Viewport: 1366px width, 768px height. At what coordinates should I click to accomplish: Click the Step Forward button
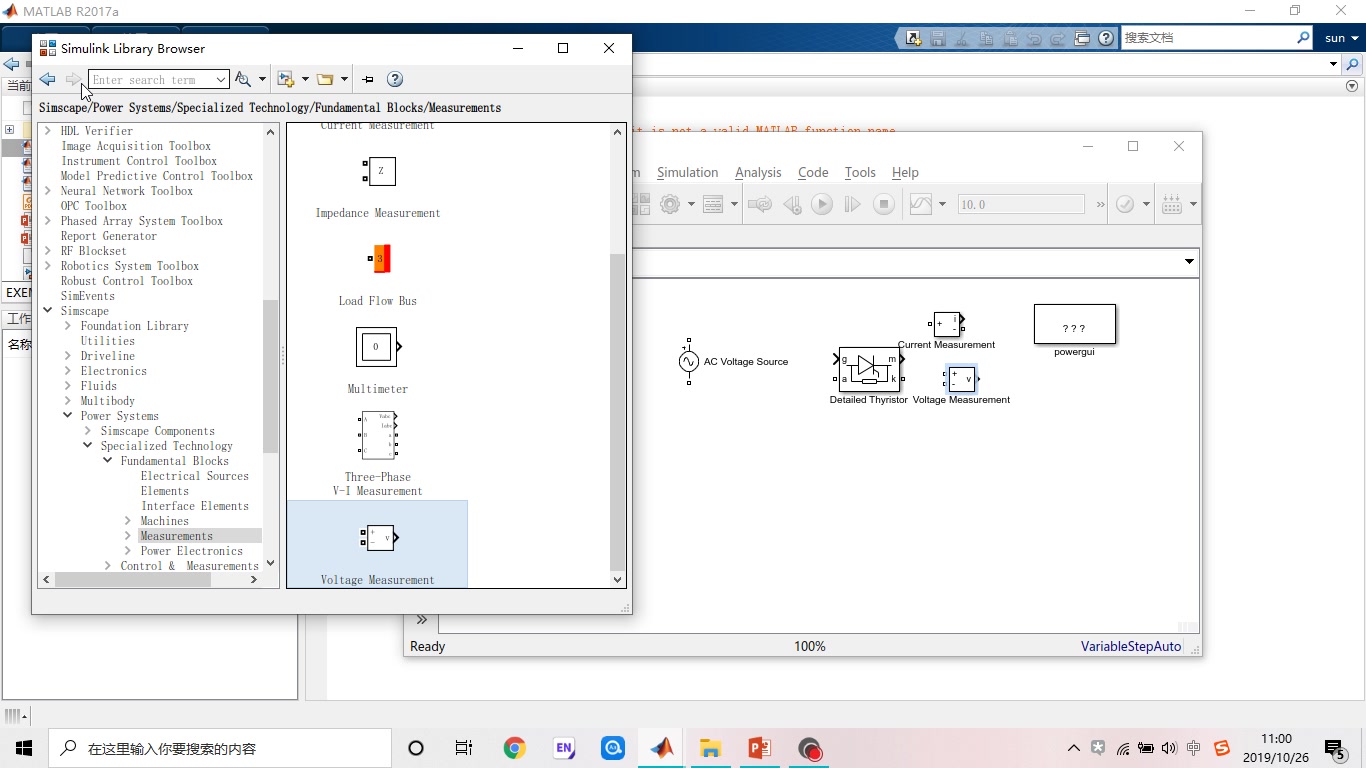pos(852,204)
